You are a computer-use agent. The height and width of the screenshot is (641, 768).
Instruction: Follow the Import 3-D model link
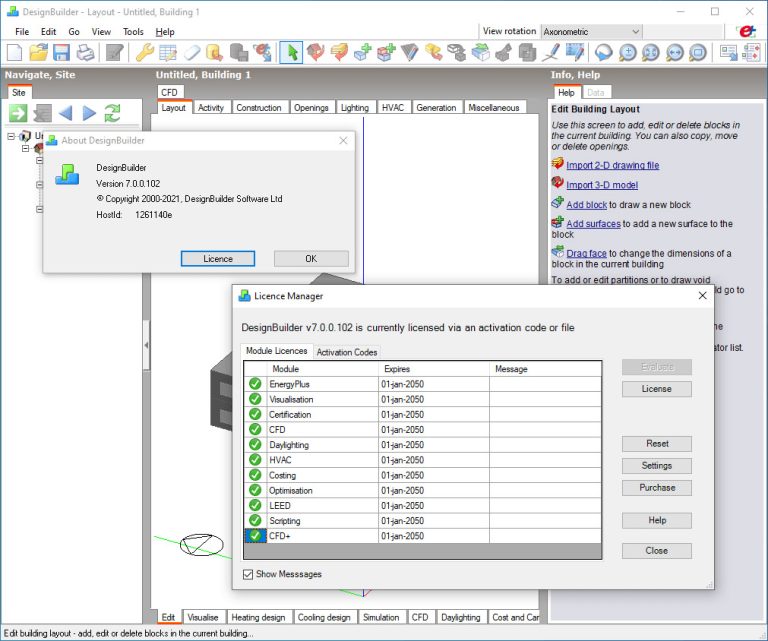(x=602, y=185)
